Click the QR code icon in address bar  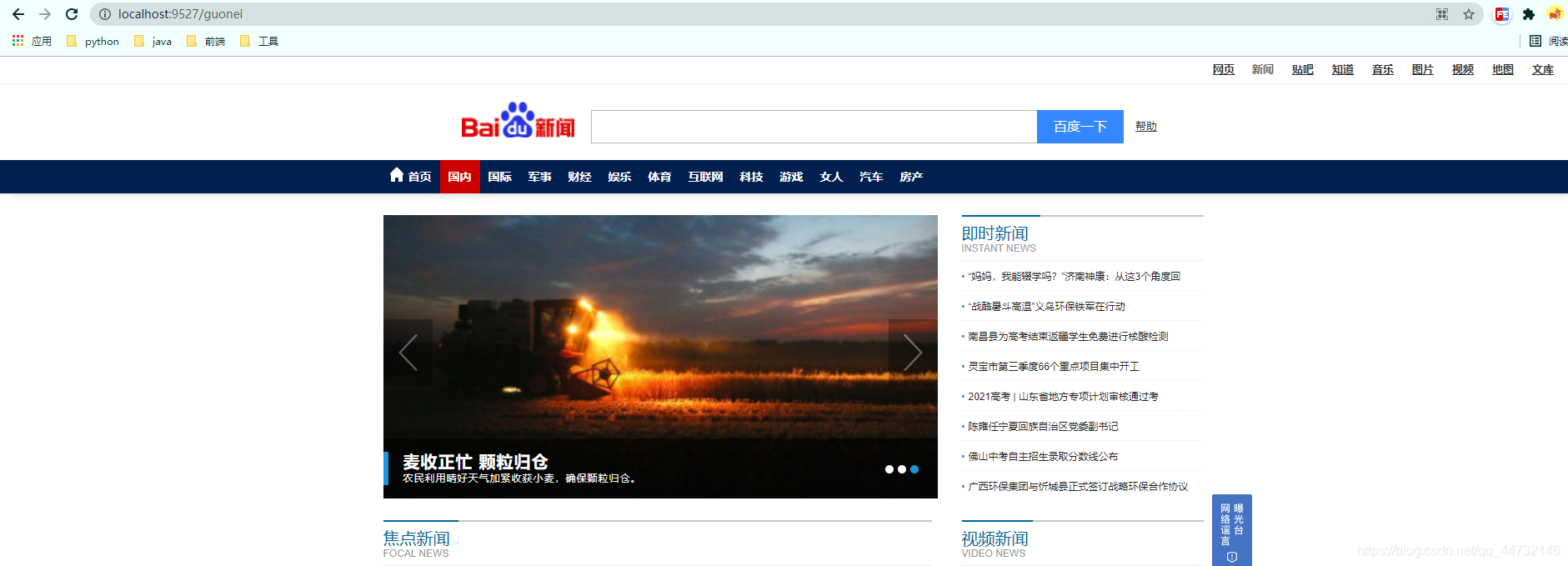(x=1442, y=14)
